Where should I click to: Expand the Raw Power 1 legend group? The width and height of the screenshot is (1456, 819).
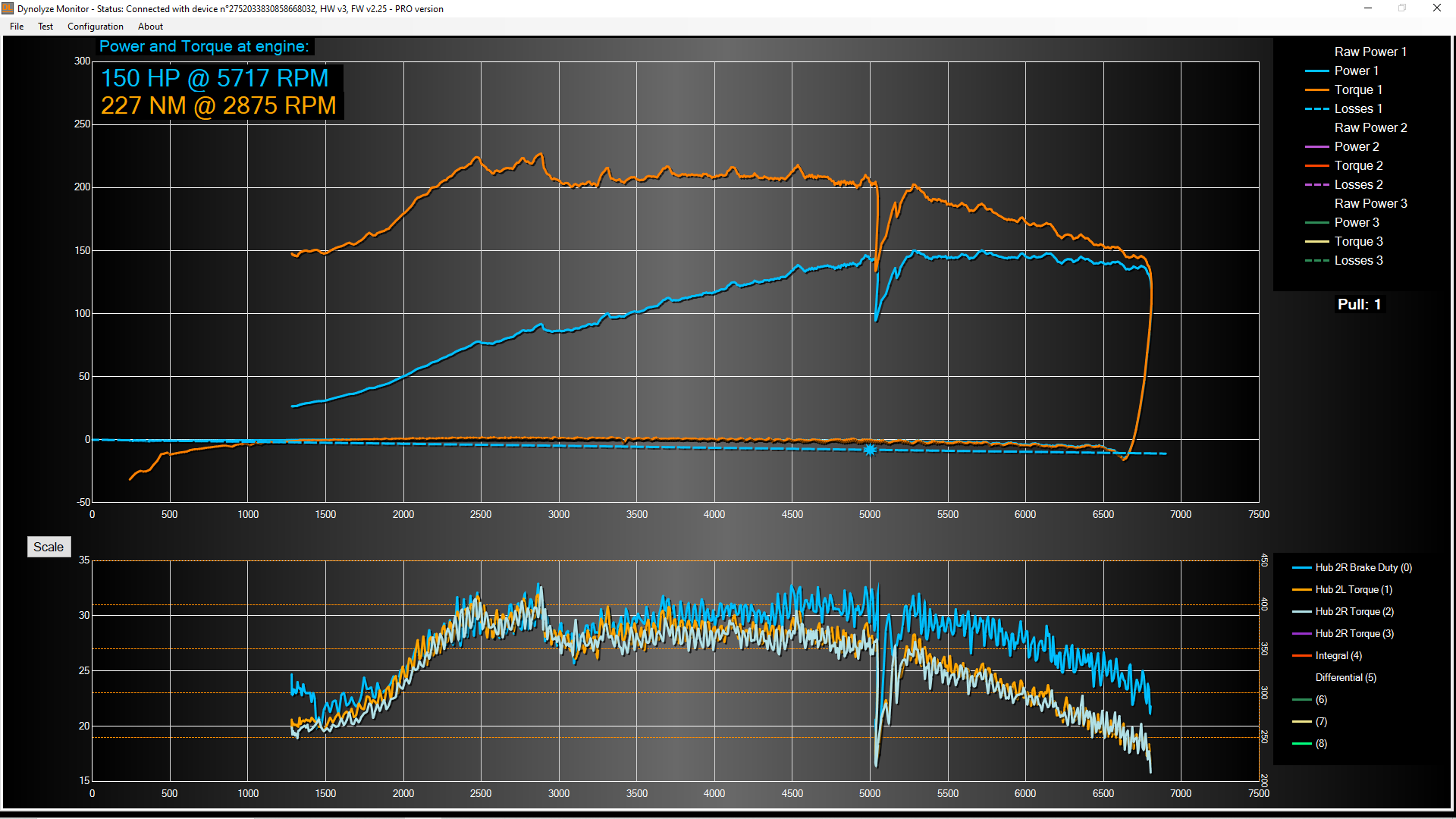[x=1370, y=51]
